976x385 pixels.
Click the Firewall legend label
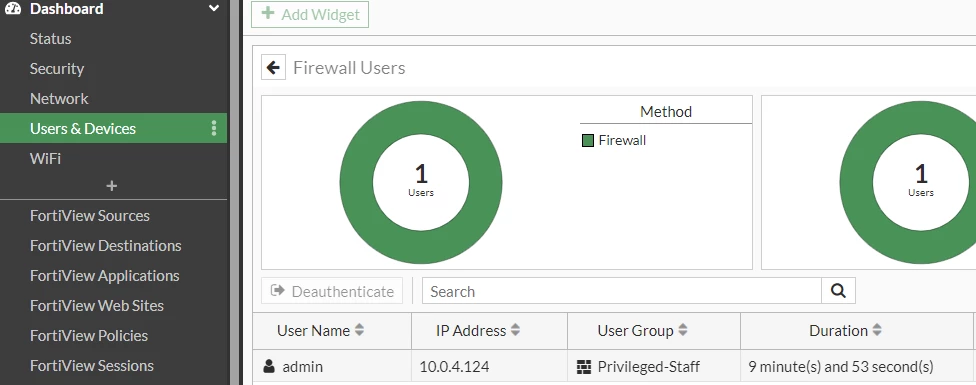click(622, 141)
